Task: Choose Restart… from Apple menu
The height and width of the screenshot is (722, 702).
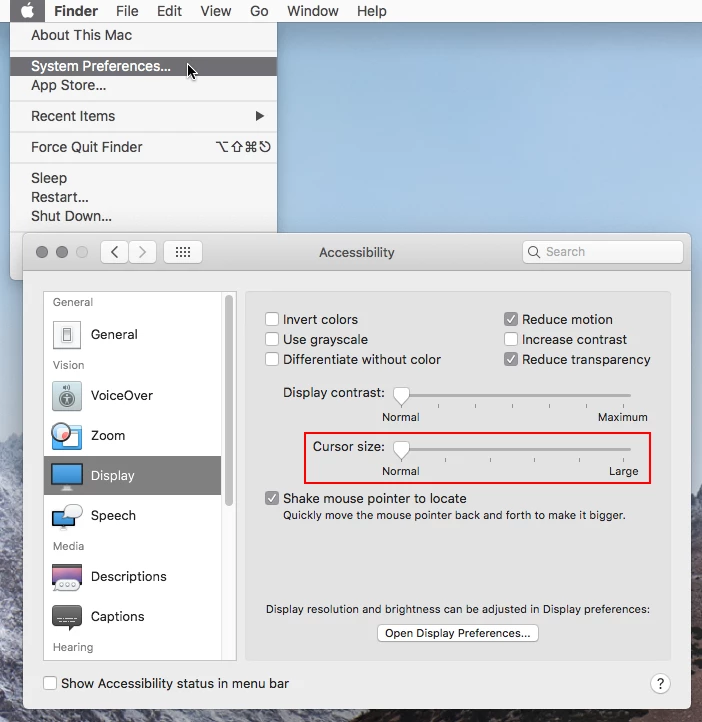Action: pyautogui.click(x=143, y=198)
